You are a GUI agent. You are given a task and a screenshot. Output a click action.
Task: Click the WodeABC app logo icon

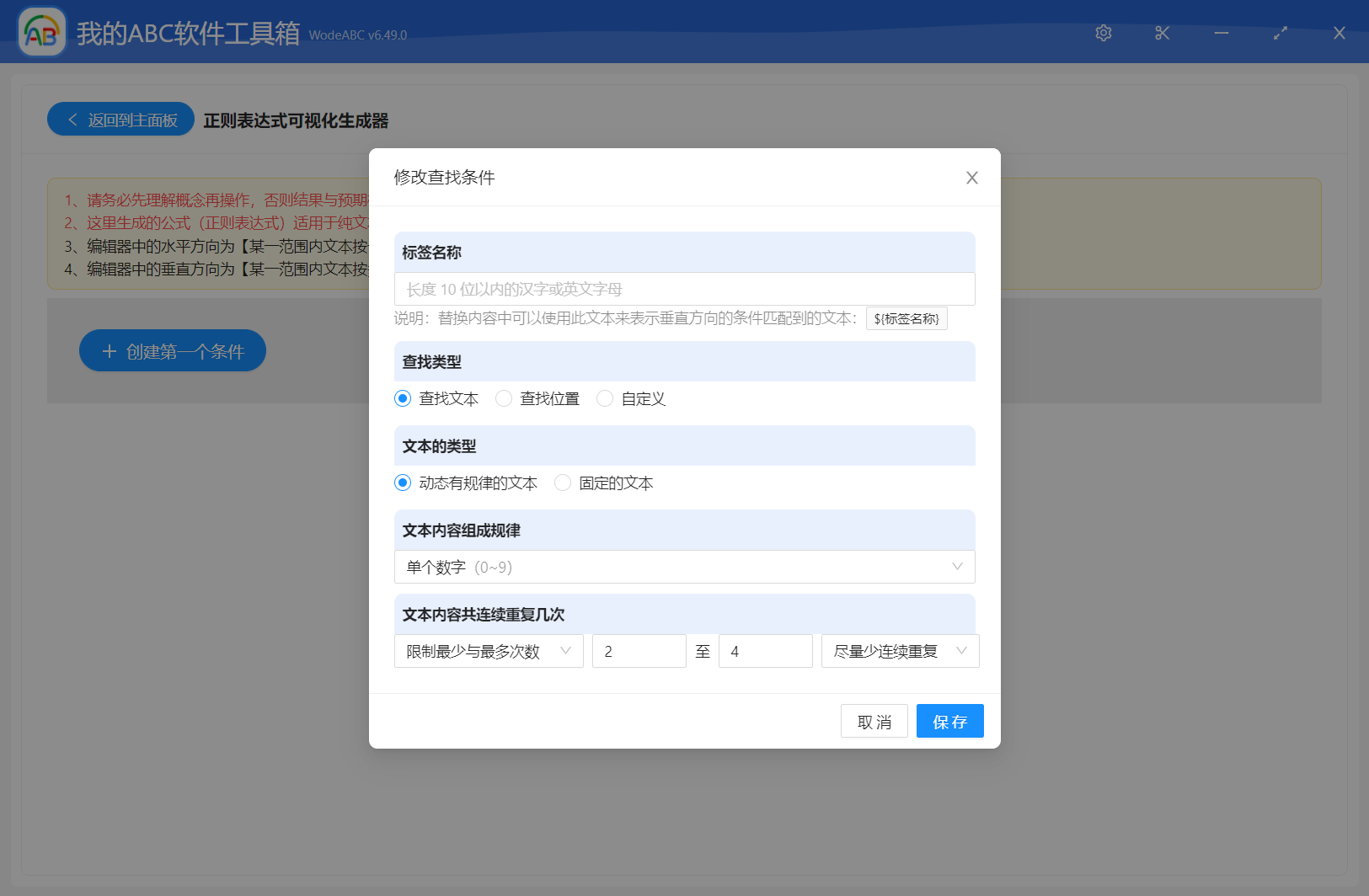click(x=42, y=33)
